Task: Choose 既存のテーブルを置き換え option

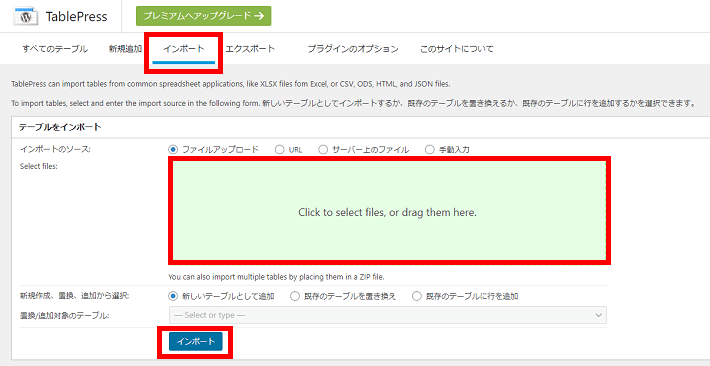Action: coord(295,296)
